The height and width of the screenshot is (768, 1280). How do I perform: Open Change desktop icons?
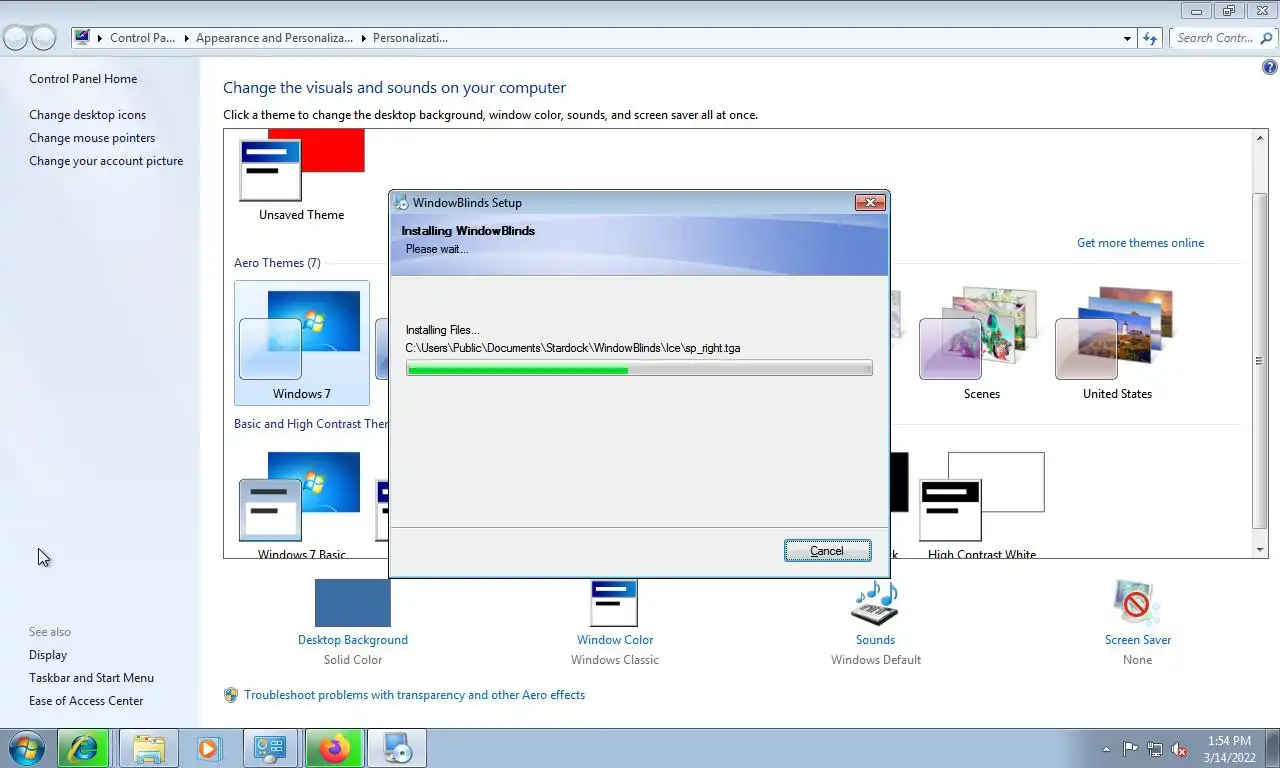point(87,115)
